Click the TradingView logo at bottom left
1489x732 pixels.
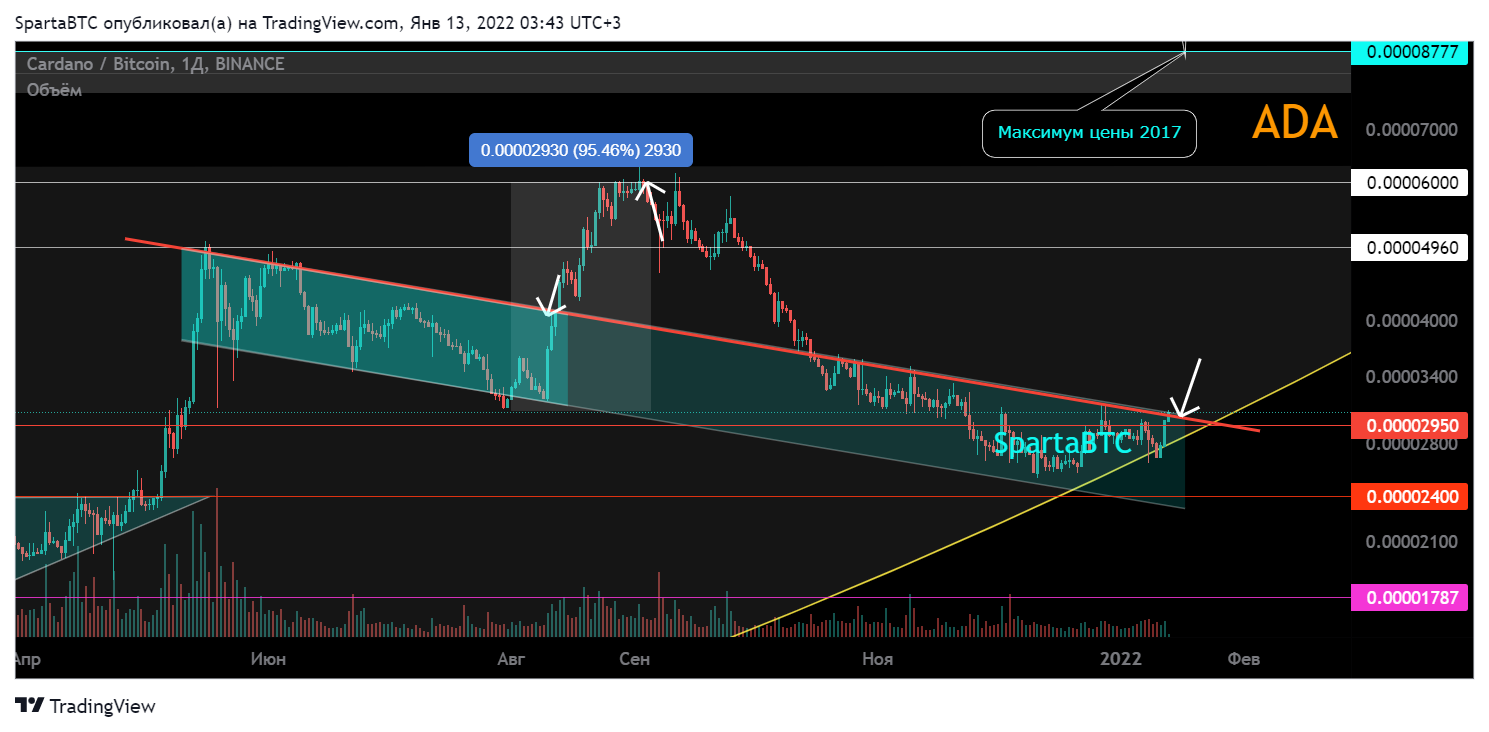click(86, 706)
